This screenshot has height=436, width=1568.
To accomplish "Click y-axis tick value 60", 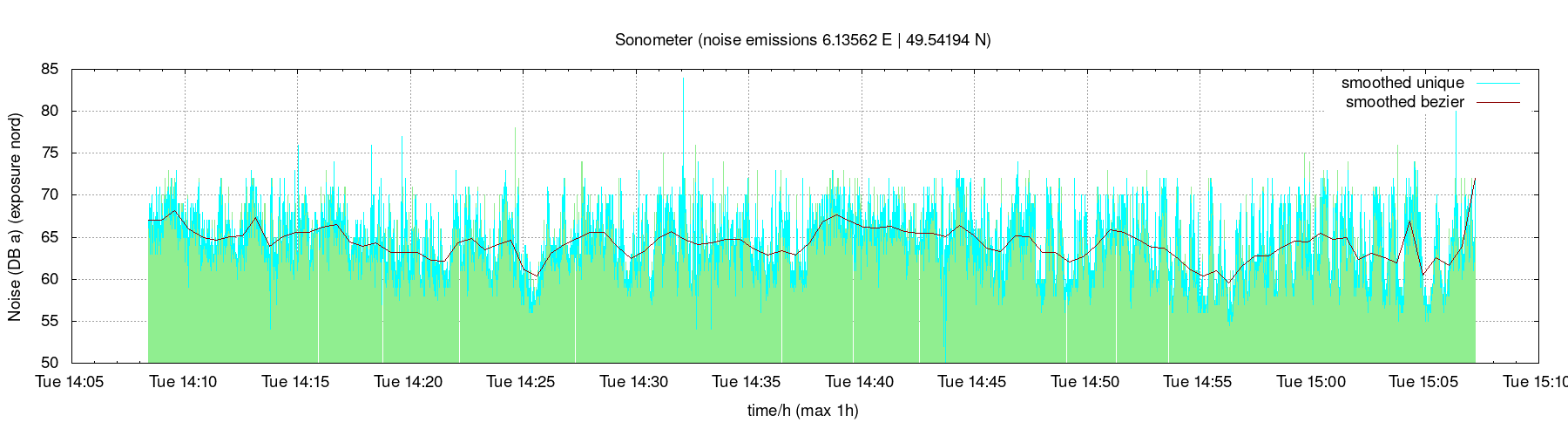I will pyautogui.click(x=49, y=279).
